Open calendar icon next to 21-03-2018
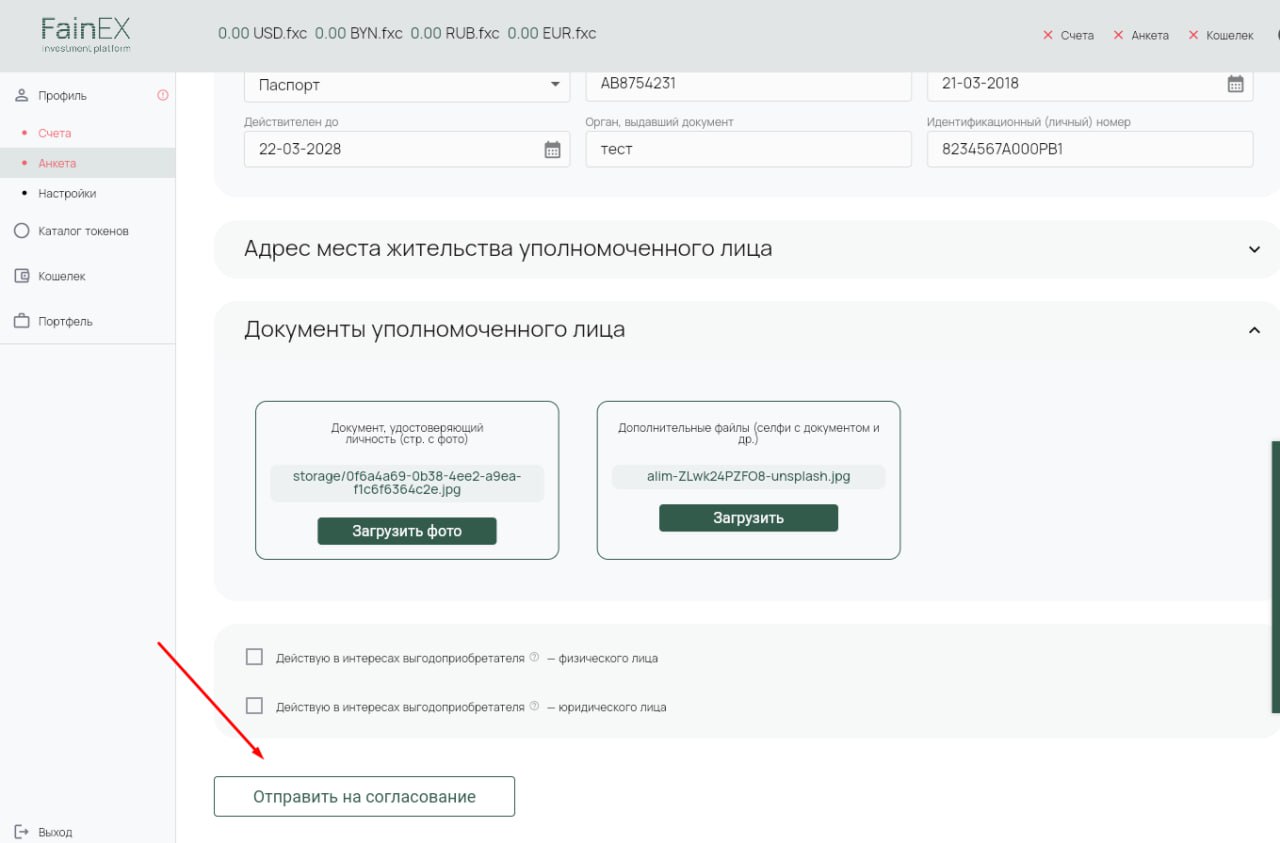Image resolution: width=1280 pixels, height=843 pixels. (x=1235, y=84)
